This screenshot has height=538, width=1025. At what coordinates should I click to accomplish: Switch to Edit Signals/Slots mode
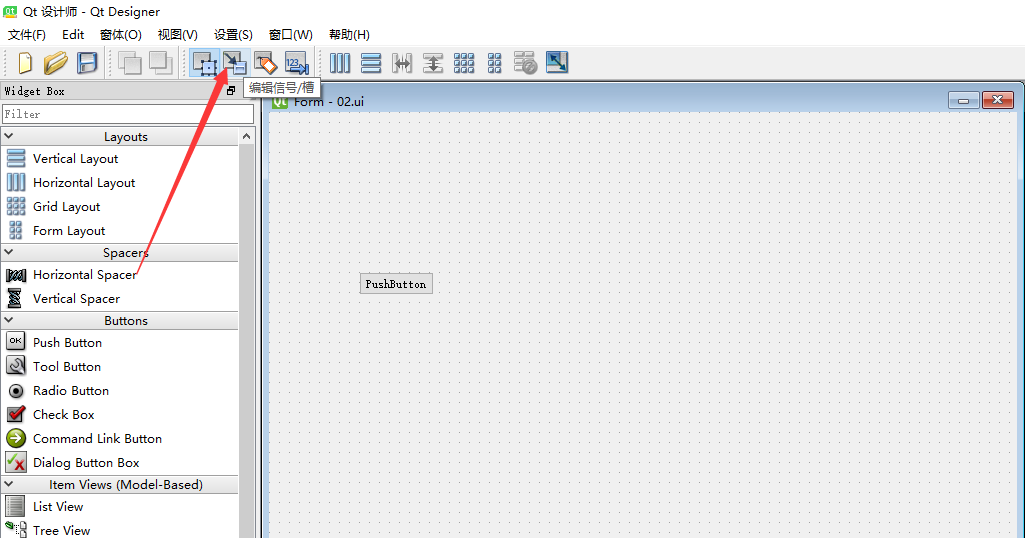click(x=235, y=63)
